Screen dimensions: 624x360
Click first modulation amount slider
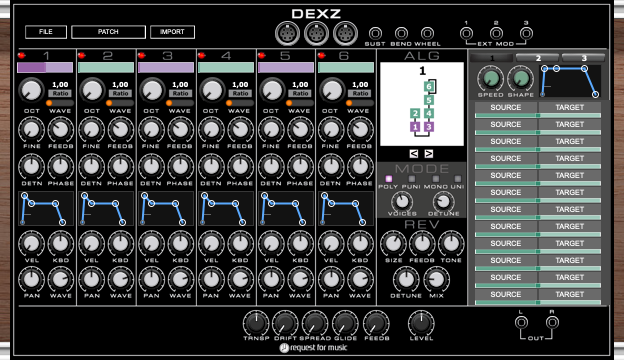pyautogui.click(x=538, y=115)
